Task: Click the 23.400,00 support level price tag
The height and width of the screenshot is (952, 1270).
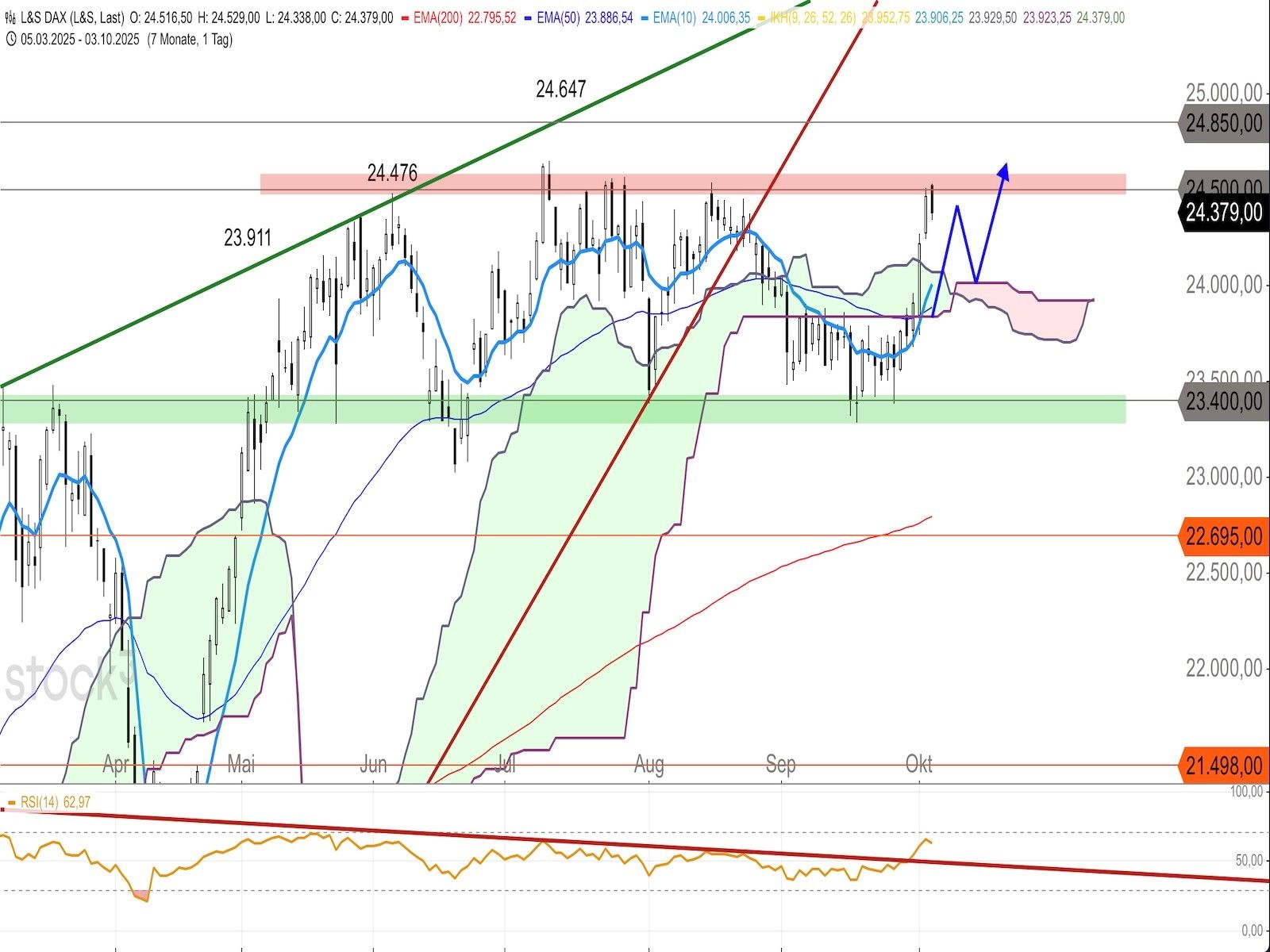Action: pos(1223,401)
